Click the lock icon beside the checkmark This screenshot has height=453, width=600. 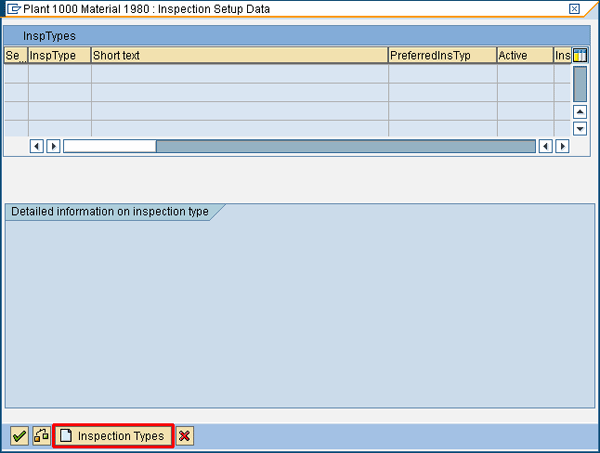(x=41, y=436)
